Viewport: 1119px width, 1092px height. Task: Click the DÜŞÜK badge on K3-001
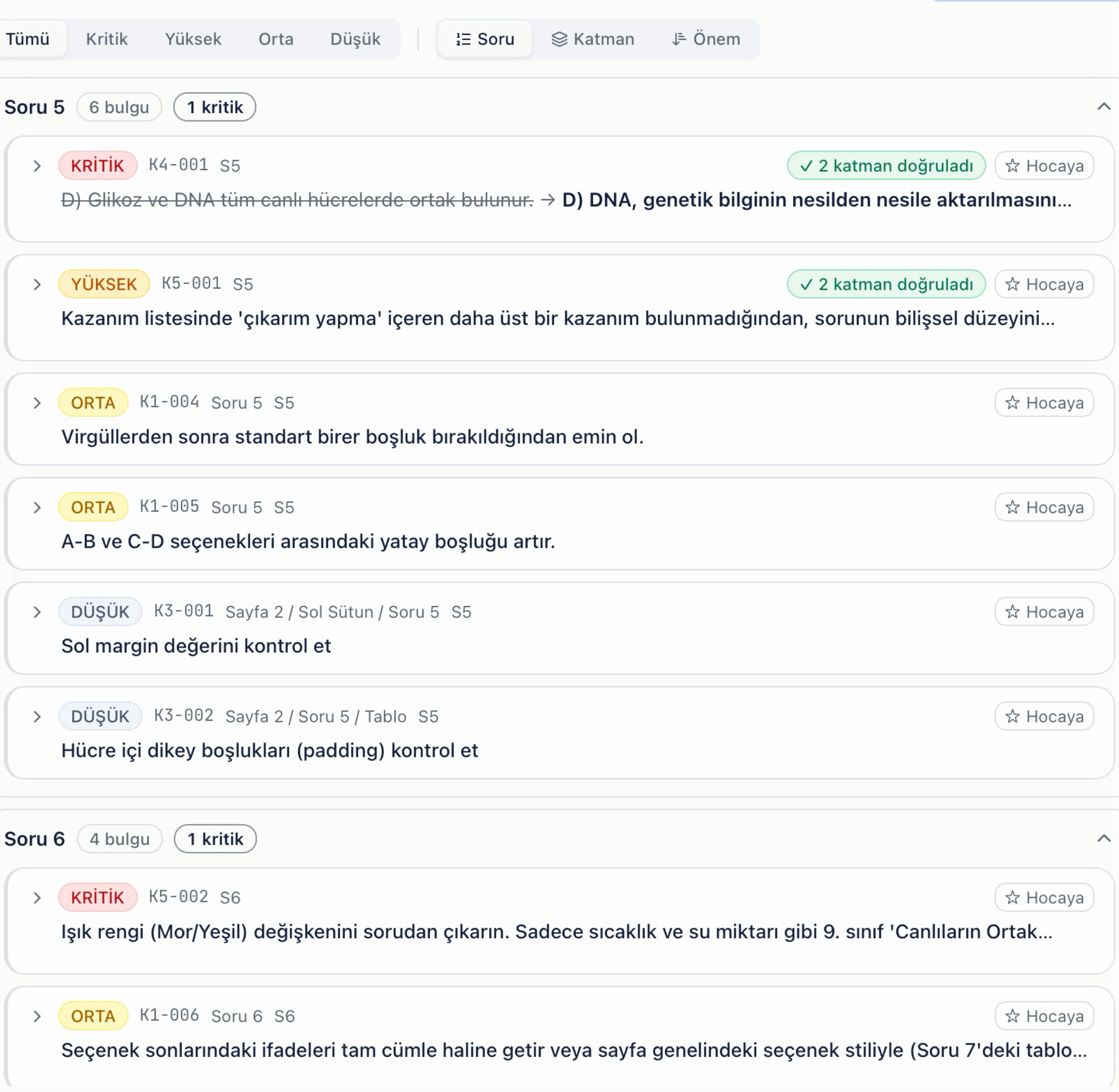point(100,611)
